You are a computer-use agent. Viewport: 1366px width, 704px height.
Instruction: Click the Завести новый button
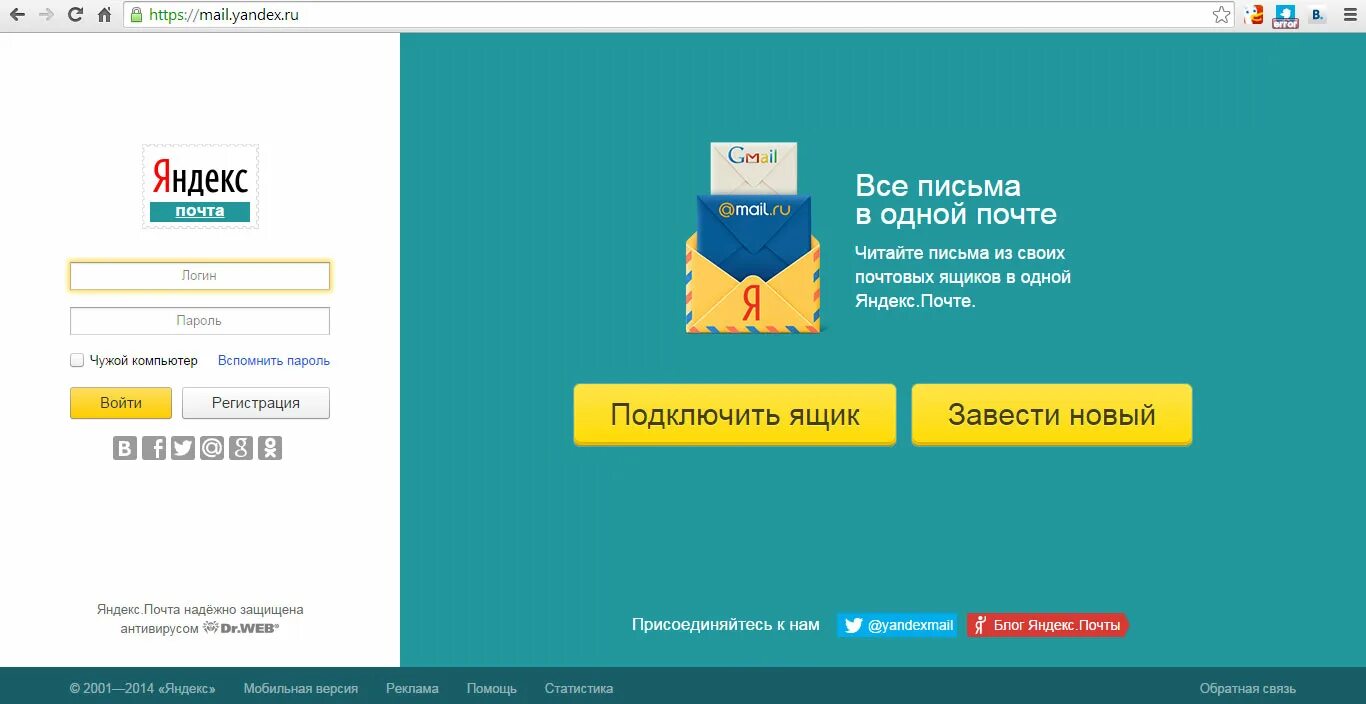[1052, 415]
